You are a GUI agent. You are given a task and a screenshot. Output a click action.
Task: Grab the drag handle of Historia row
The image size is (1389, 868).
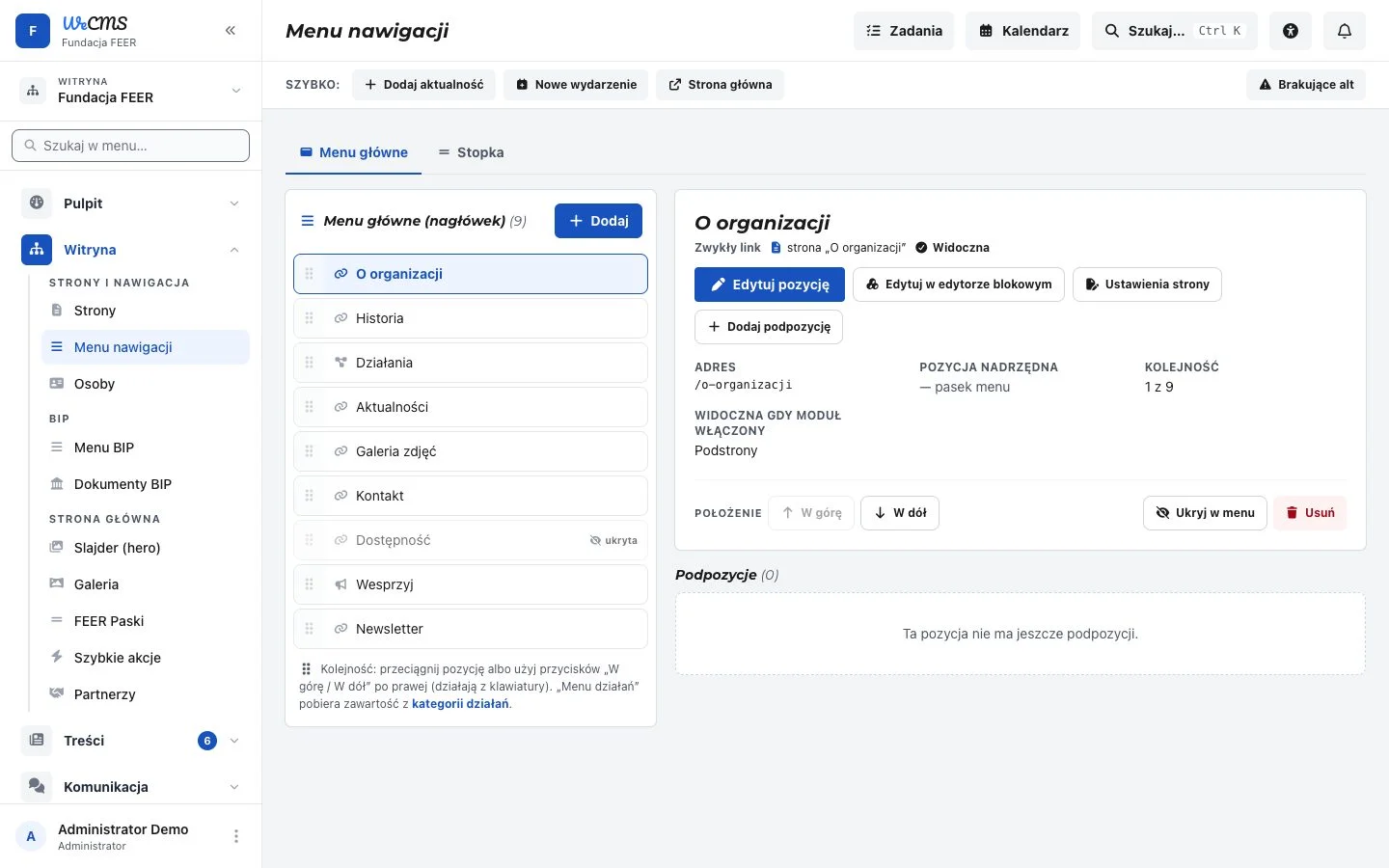click(310, 318)
